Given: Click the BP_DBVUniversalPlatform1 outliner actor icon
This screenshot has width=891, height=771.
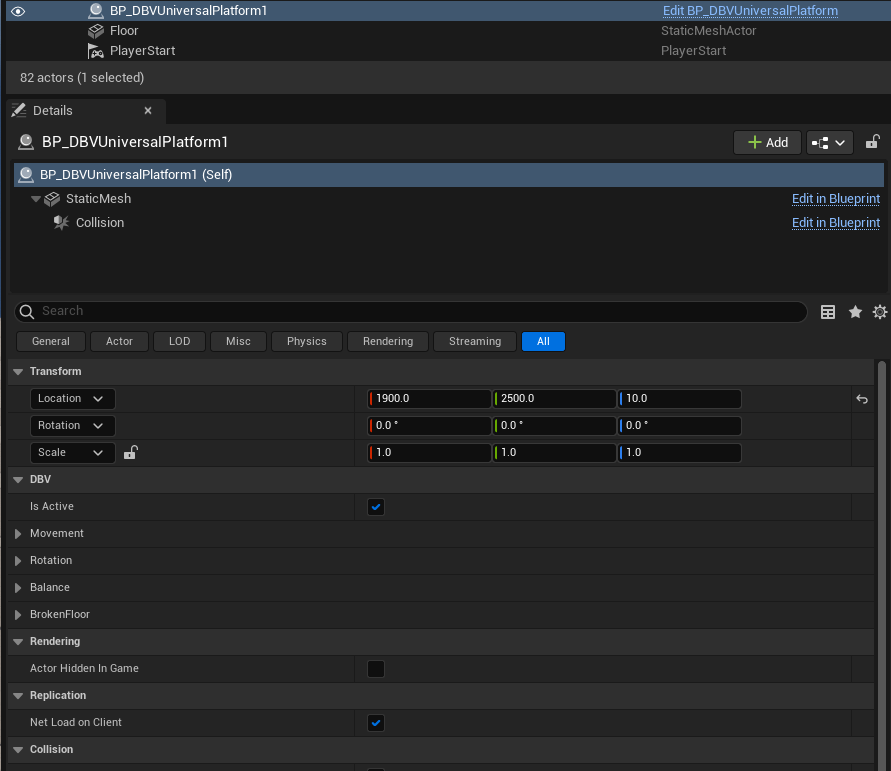Looking at the screenshot, I should tap(95, 11).
